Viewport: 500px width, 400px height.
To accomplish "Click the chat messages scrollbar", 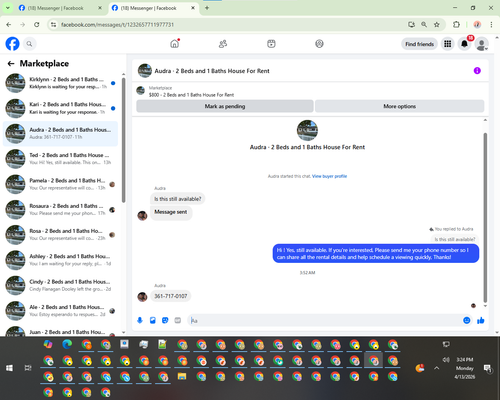I will (485, 218).
